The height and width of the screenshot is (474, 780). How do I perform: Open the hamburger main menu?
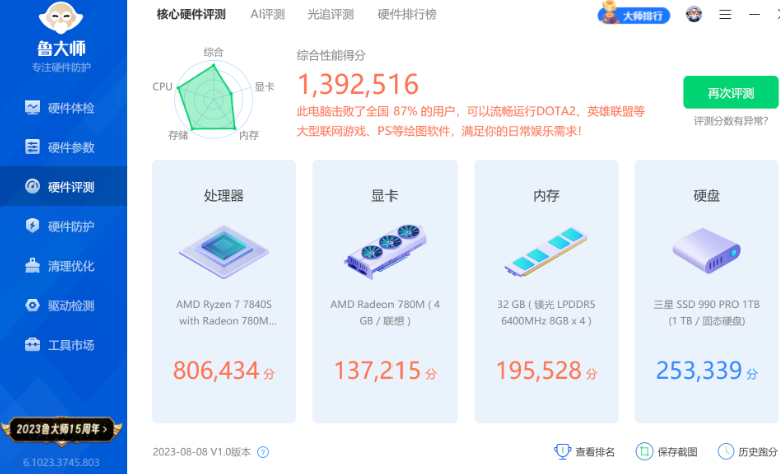[x=725, y=14]
